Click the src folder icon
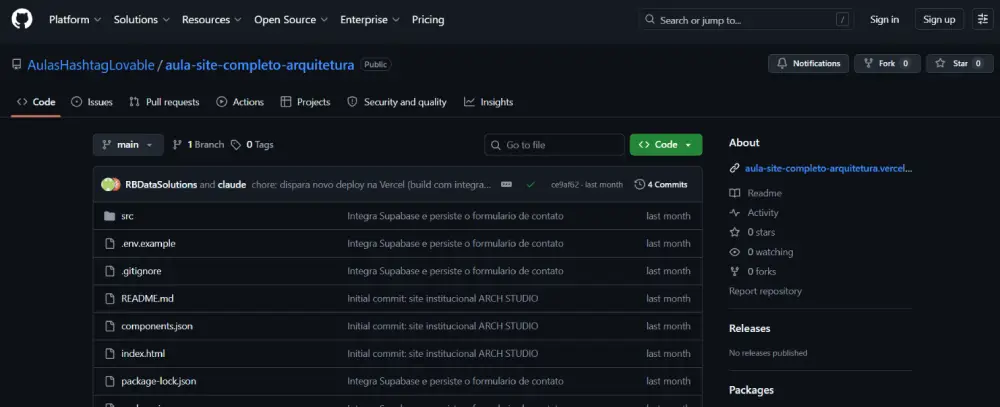 tap(109, 216)
